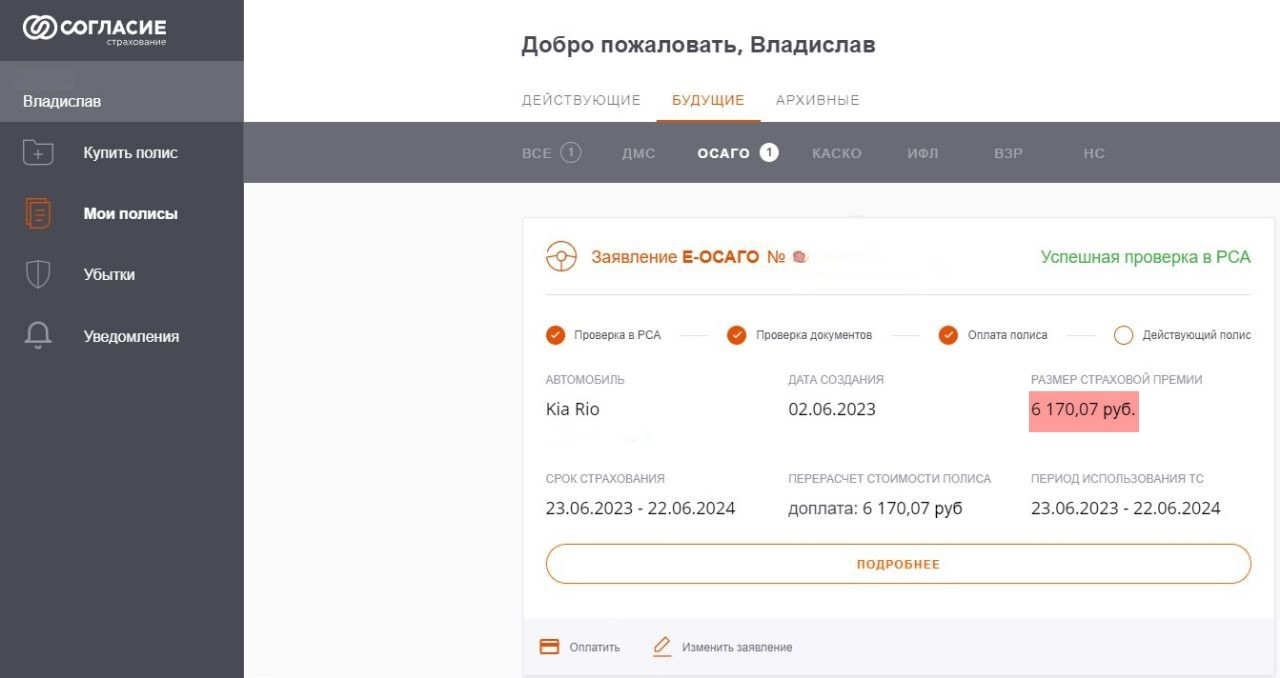
Task: Click the Оплата полиса step checkmark
Action: 948,335
